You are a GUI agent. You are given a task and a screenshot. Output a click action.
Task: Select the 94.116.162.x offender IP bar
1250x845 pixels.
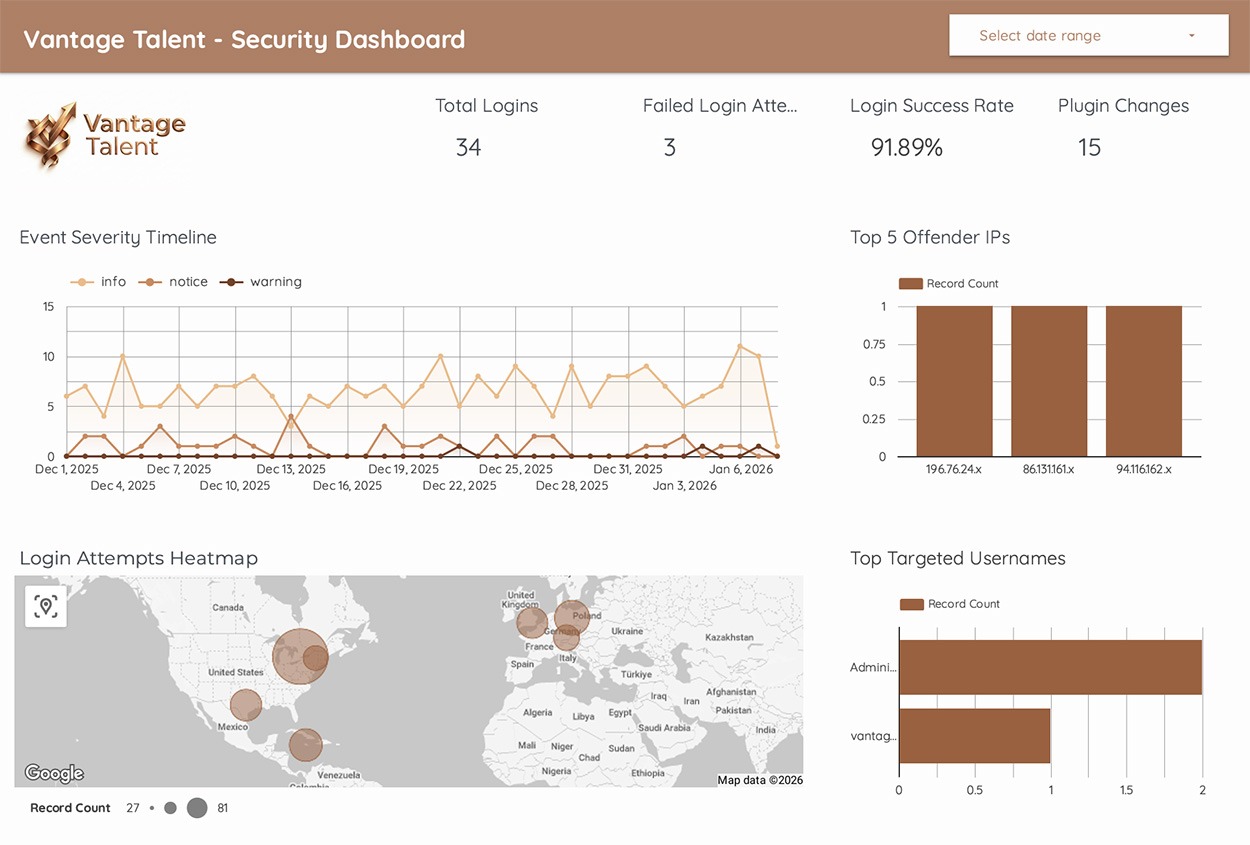coord(1143,381)
